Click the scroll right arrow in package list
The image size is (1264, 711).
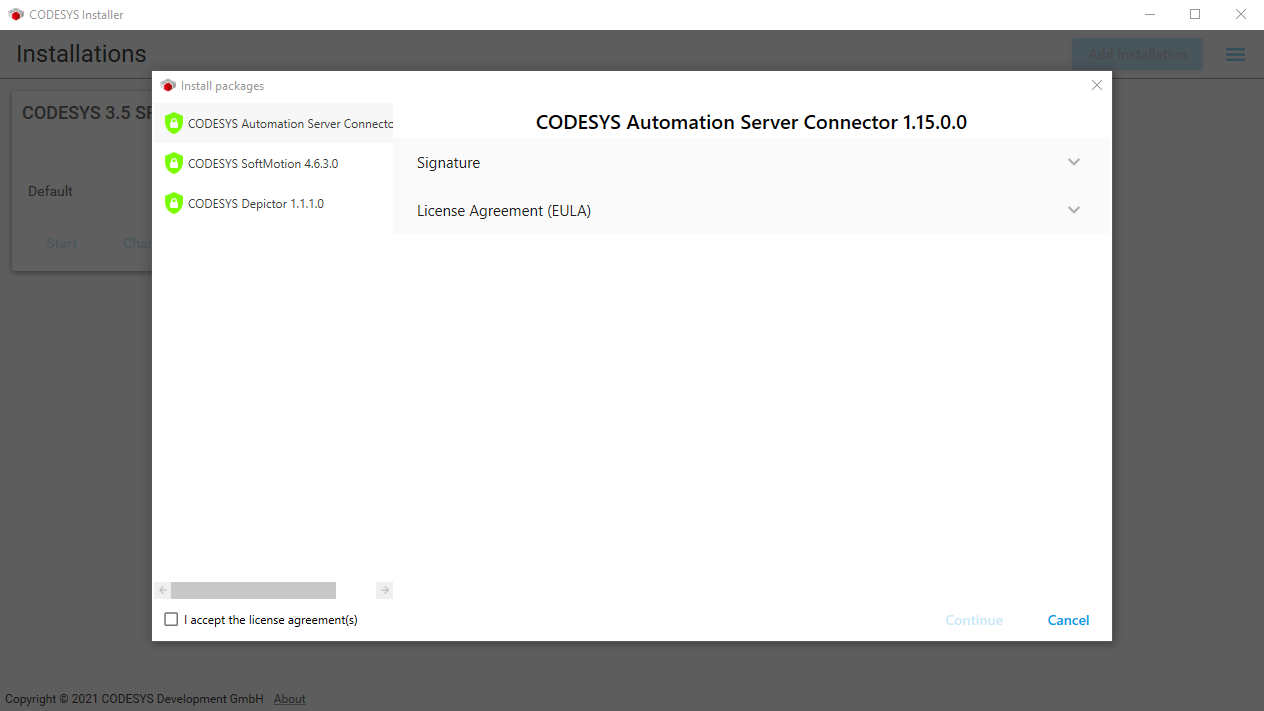coord(384,591)
